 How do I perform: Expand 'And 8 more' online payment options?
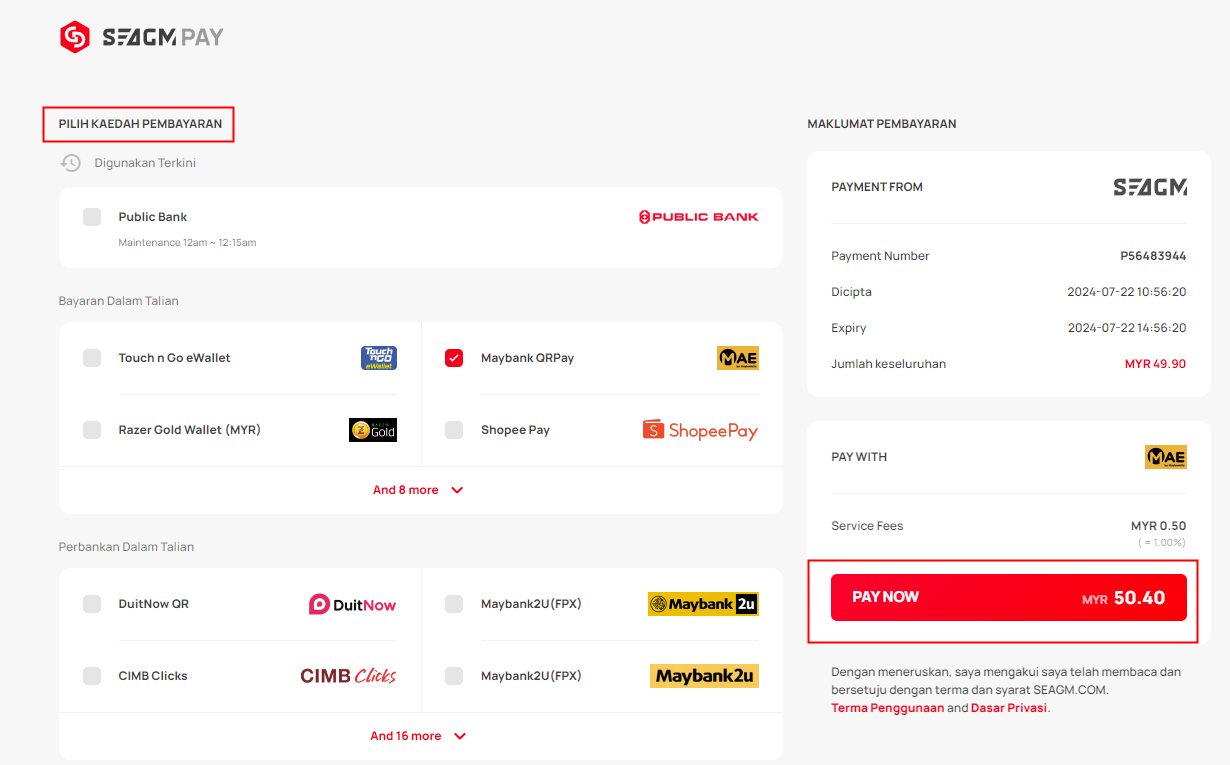pyautogui.click(x=418, y=490)
